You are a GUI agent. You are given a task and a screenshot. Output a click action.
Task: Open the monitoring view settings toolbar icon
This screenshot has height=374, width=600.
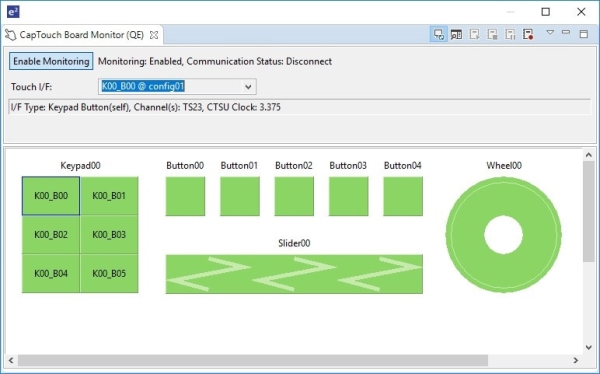456,34
